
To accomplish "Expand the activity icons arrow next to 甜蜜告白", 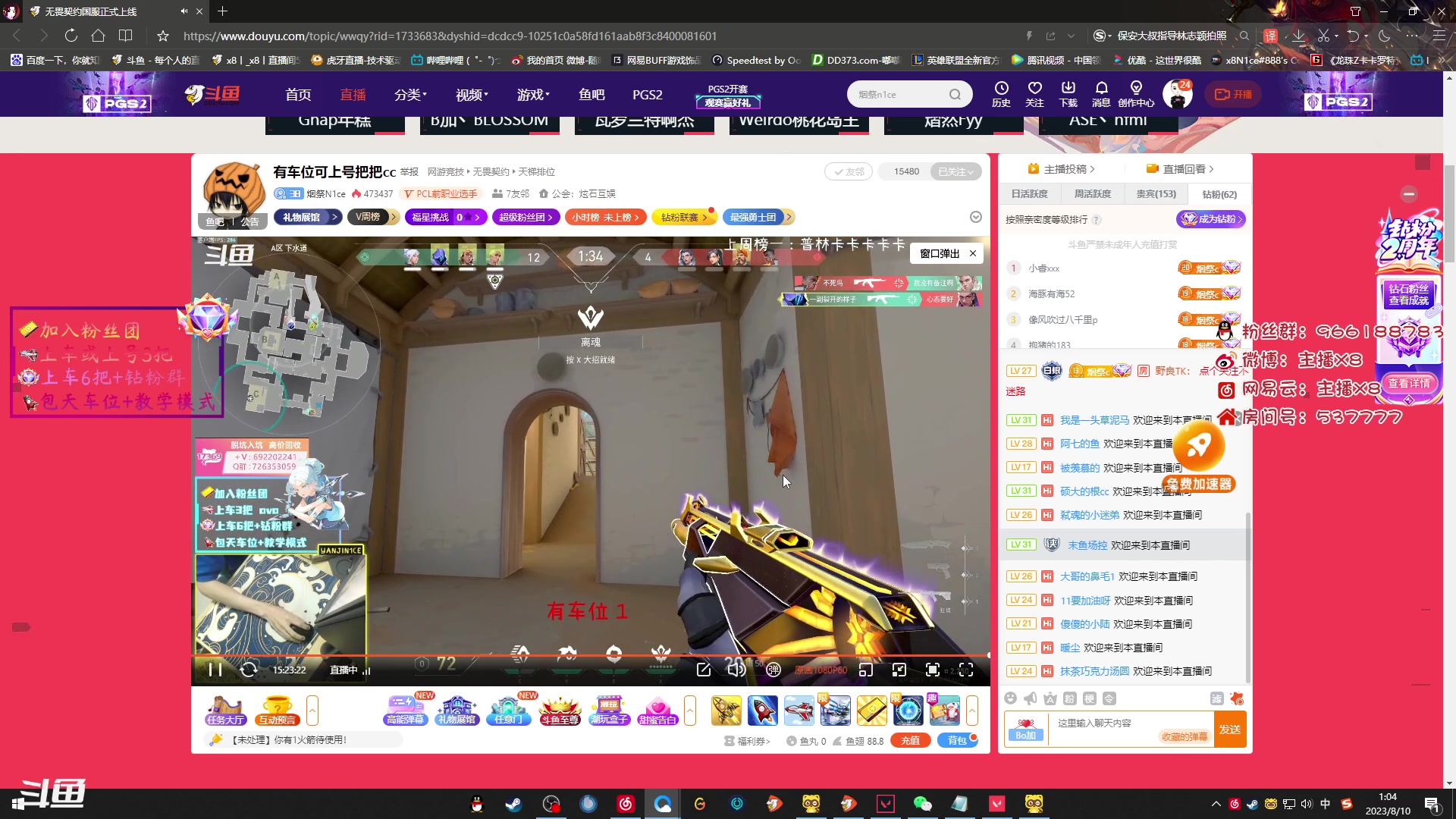I will [690, 711].
